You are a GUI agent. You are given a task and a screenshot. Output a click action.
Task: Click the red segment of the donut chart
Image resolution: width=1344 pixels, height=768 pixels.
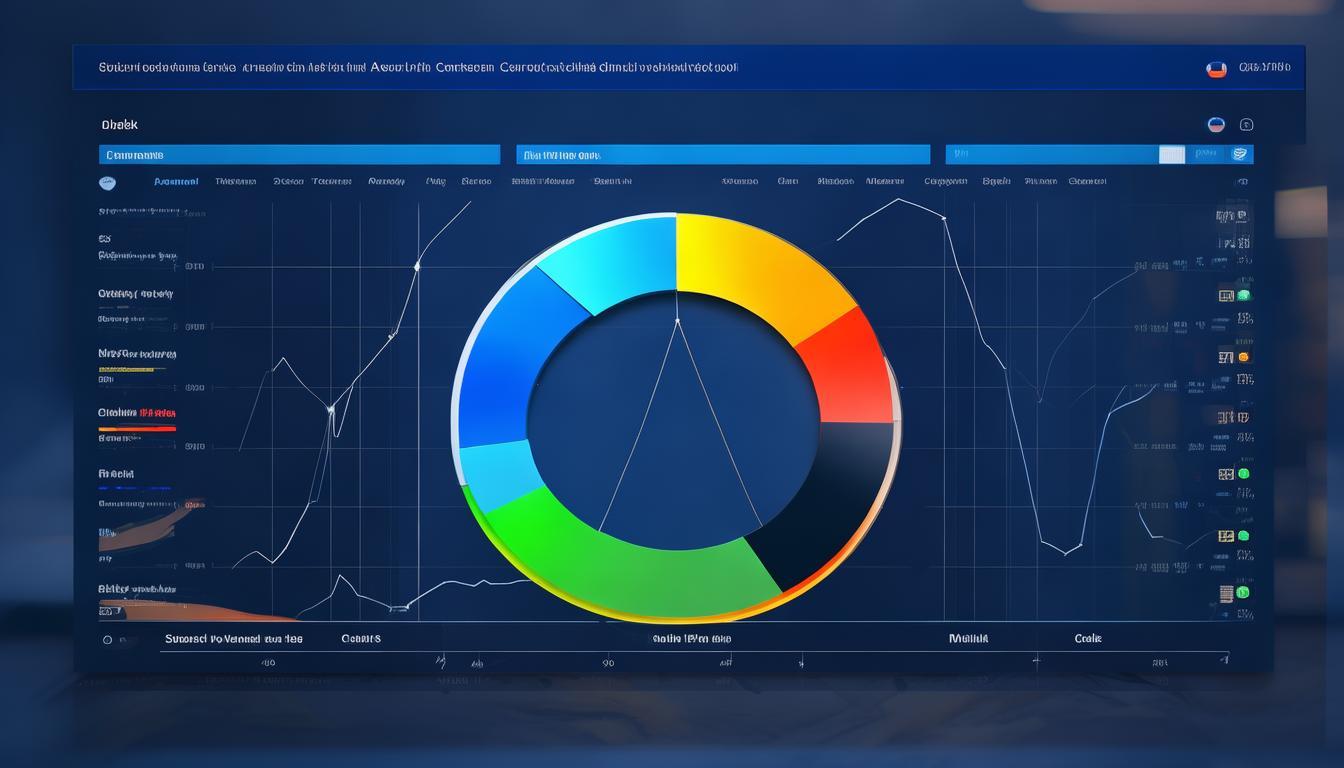click(x=847, y=371)
